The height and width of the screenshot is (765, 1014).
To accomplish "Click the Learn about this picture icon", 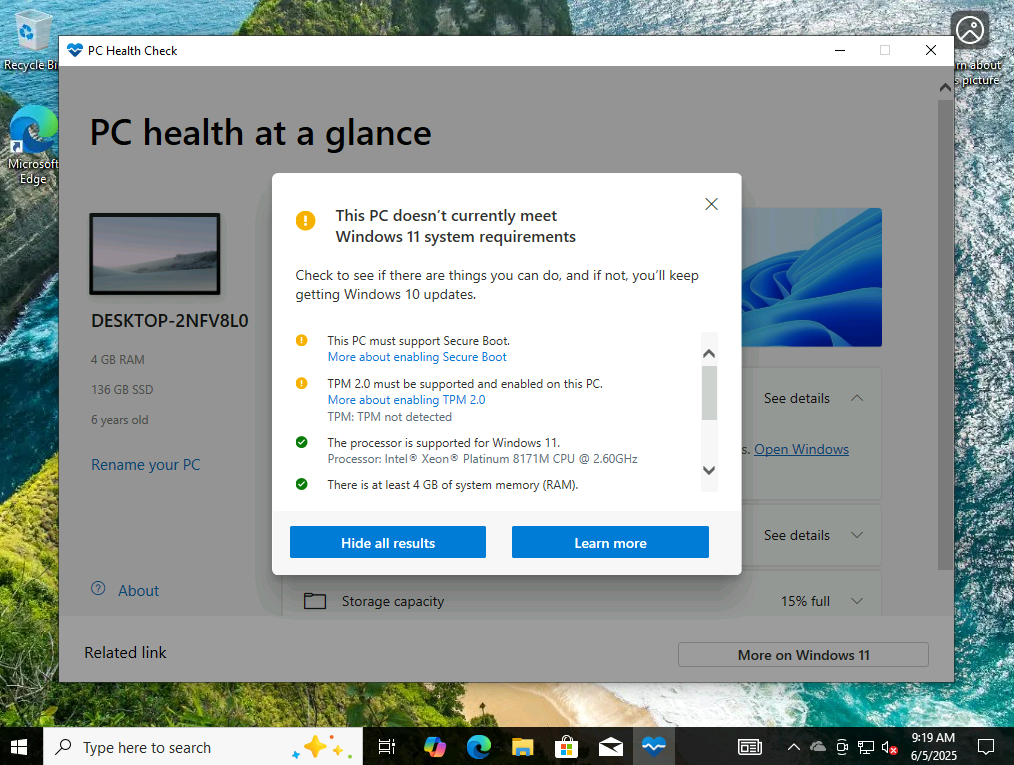I will point(970,30).
